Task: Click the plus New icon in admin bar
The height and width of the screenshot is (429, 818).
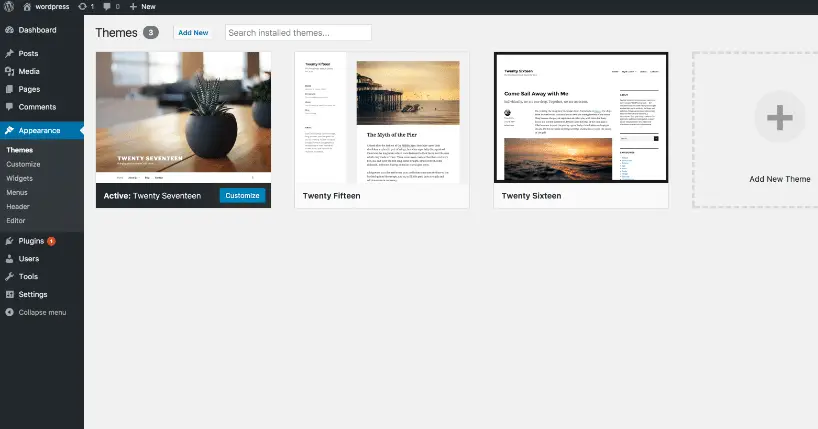Action: [133, 7]
